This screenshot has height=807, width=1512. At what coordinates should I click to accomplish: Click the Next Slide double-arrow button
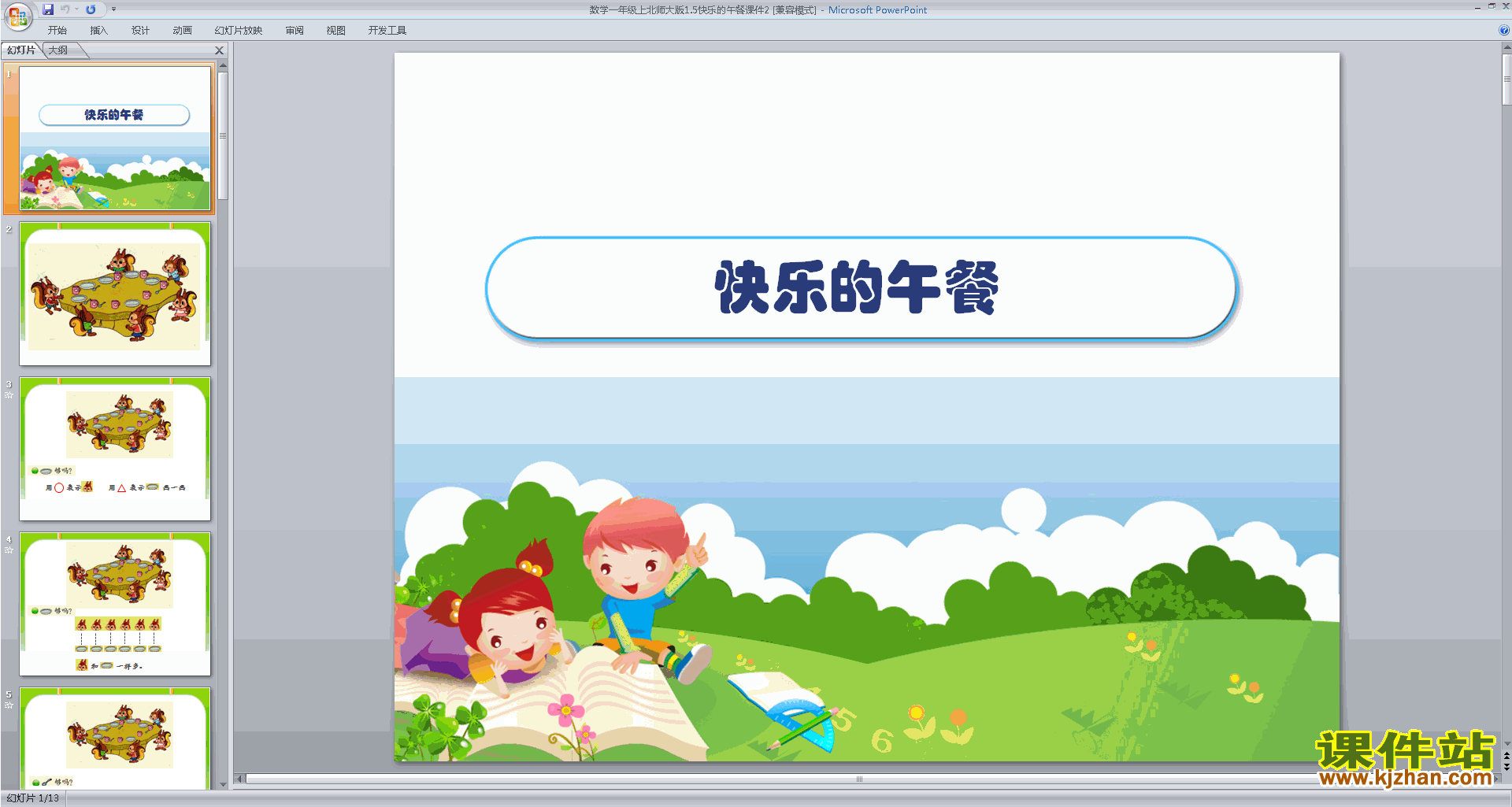[x=1506, y=767]
